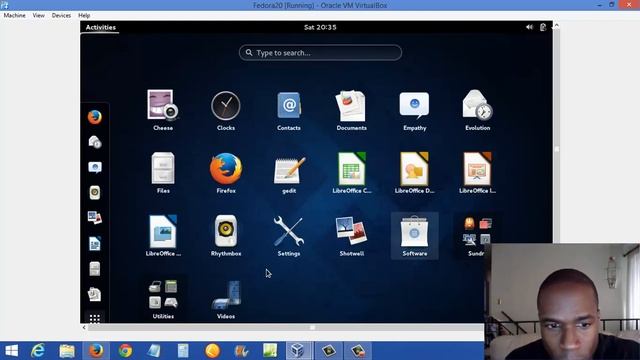640x360 pixels.
Task: Click Shotwell icon in the GNOME dash
Action: click(95, 218)
